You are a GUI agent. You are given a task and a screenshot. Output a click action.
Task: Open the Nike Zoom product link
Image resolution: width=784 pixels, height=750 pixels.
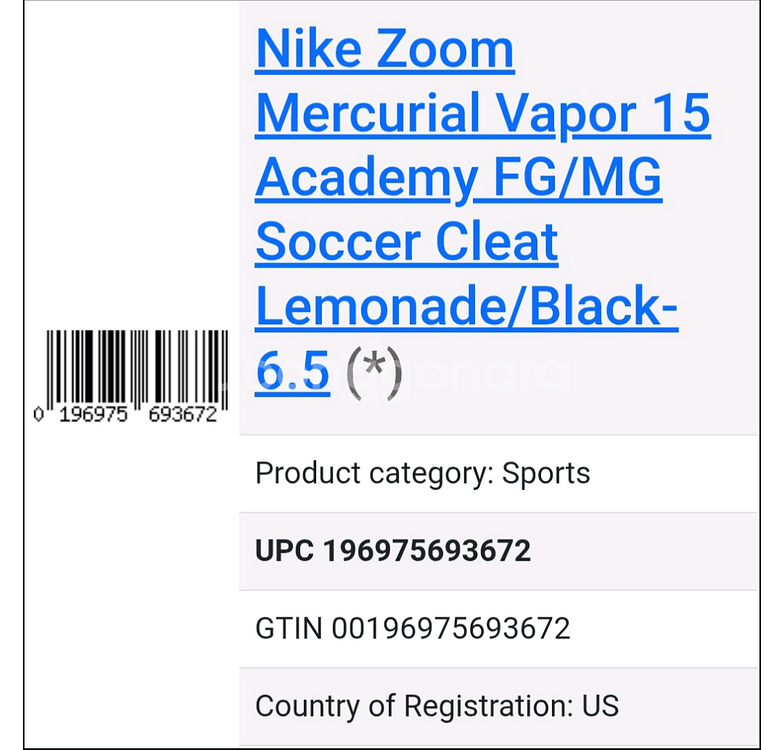[x=385, y=50]
